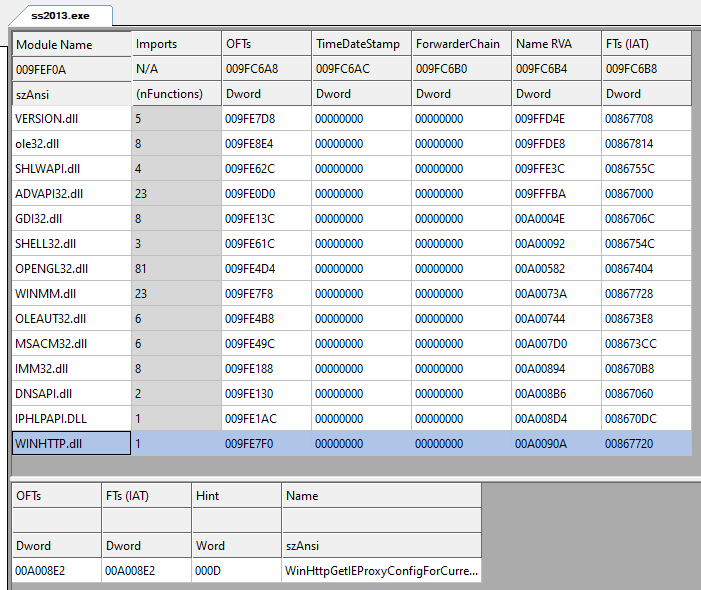The image size is (701, 590).
Task: Click OFTs value 009FE62C
Action: (266, 169)
